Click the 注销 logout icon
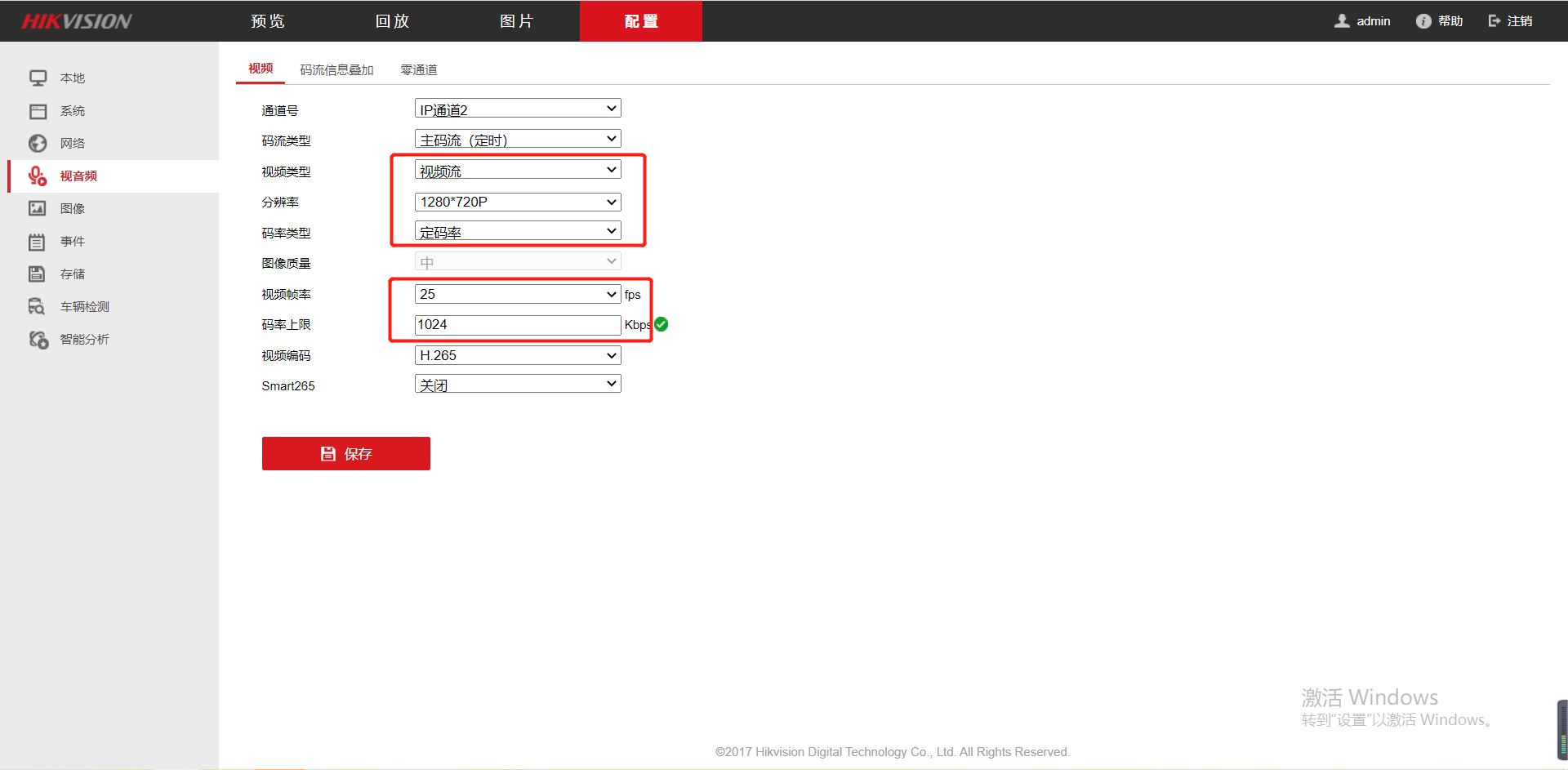 click(x=1494, y=21)
